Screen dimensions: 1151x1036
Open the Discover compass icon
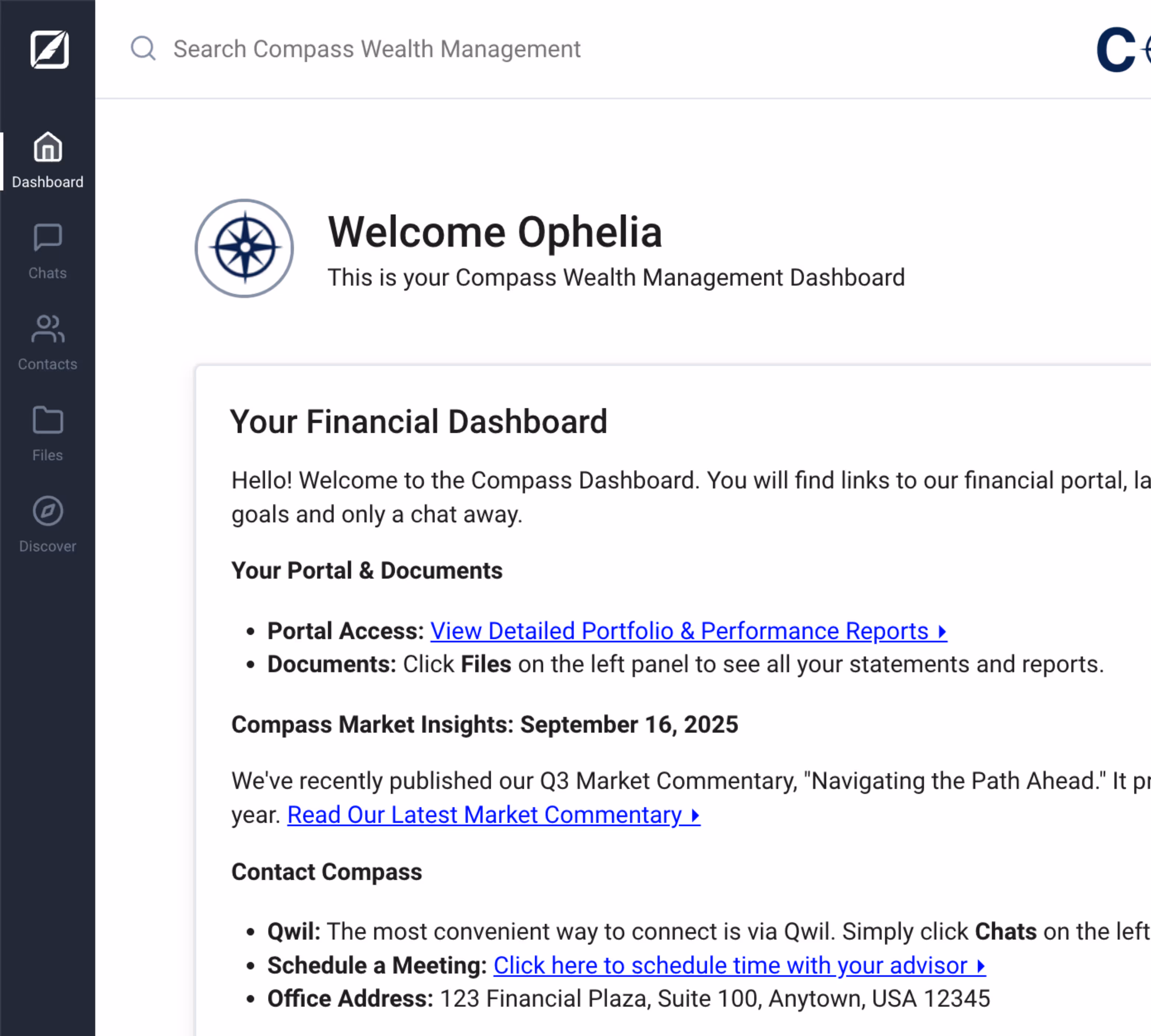pos(48,511)
